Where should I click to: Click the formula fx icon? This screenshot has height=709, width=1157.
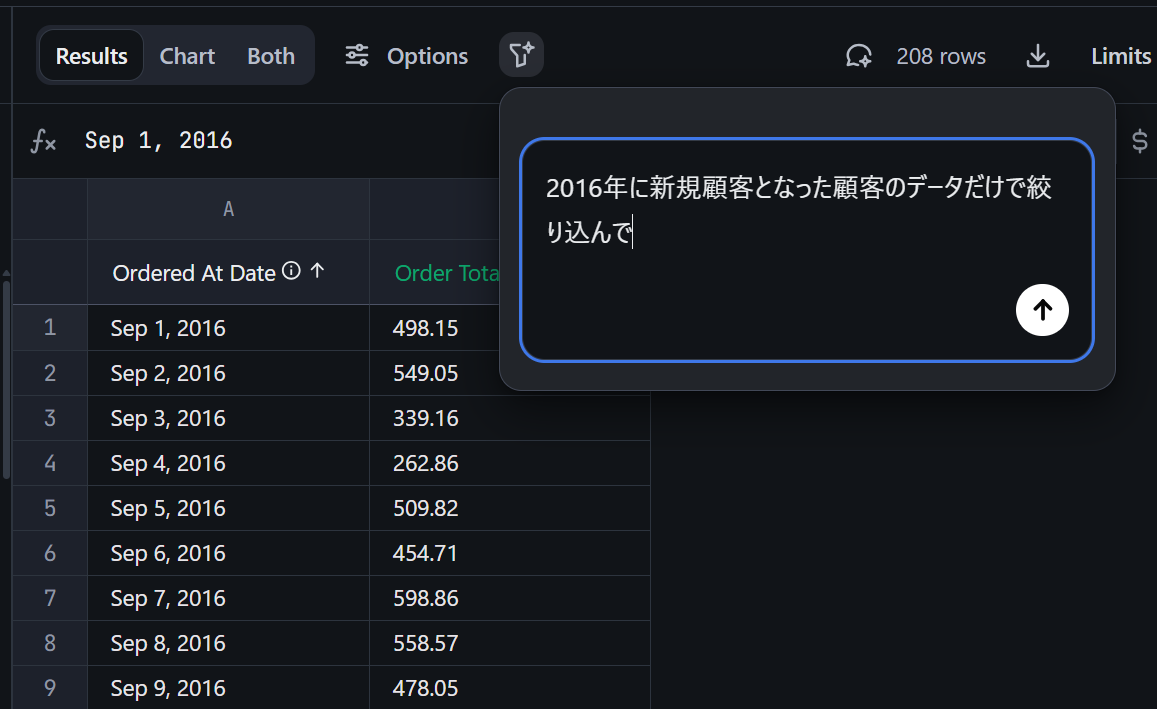point(43,141)
